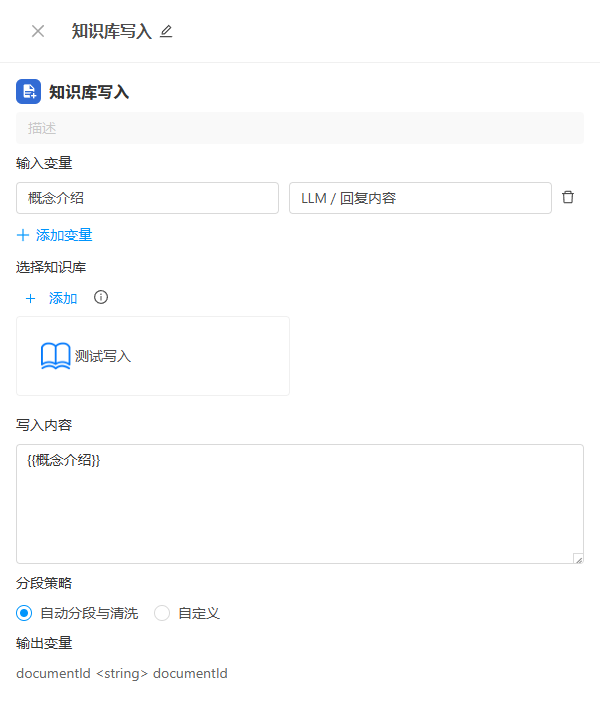The height and width of the screenshot is (703, 600).
Task: Click the 添加变量 link text
Action: [64, 235]
